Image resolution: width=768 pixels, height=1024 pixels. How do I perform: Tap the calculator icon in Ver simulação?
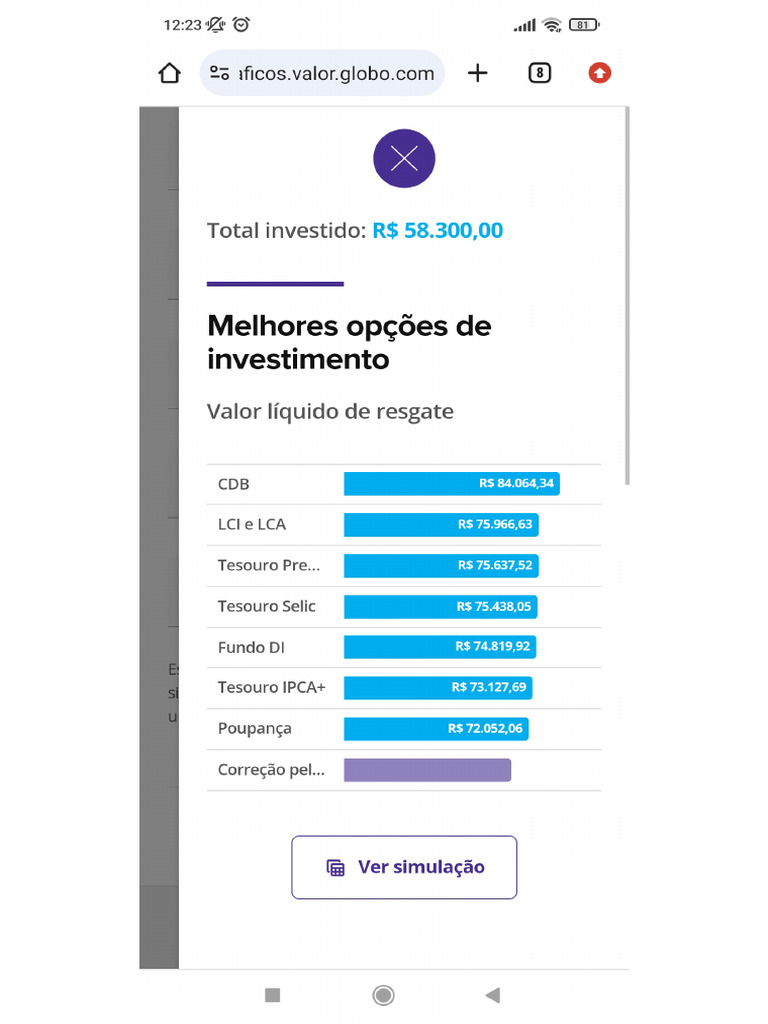pyautogui.click(x=336, y=868)
